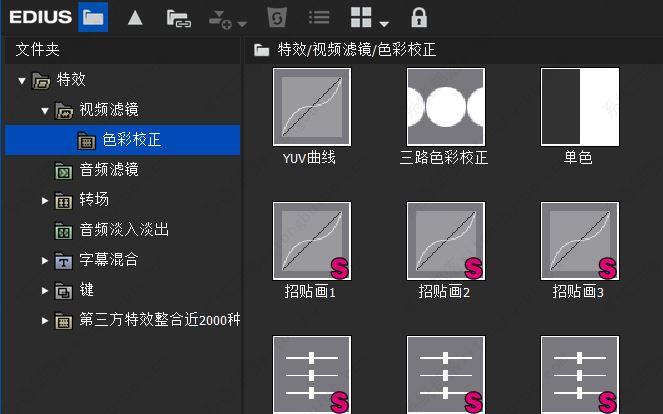
Task: Toggle the lock icon in toolbar
Action: pos(419,17)
